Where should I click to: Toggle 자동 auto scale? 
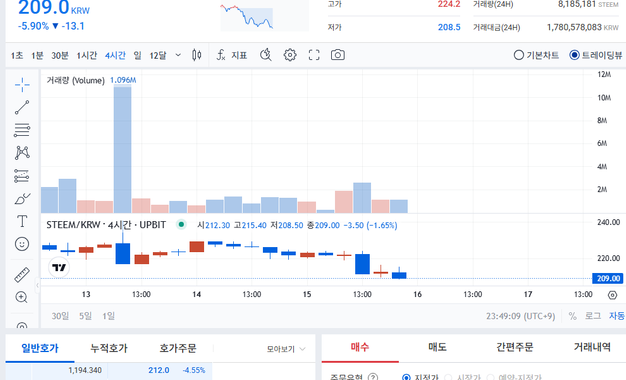[617, 316]
